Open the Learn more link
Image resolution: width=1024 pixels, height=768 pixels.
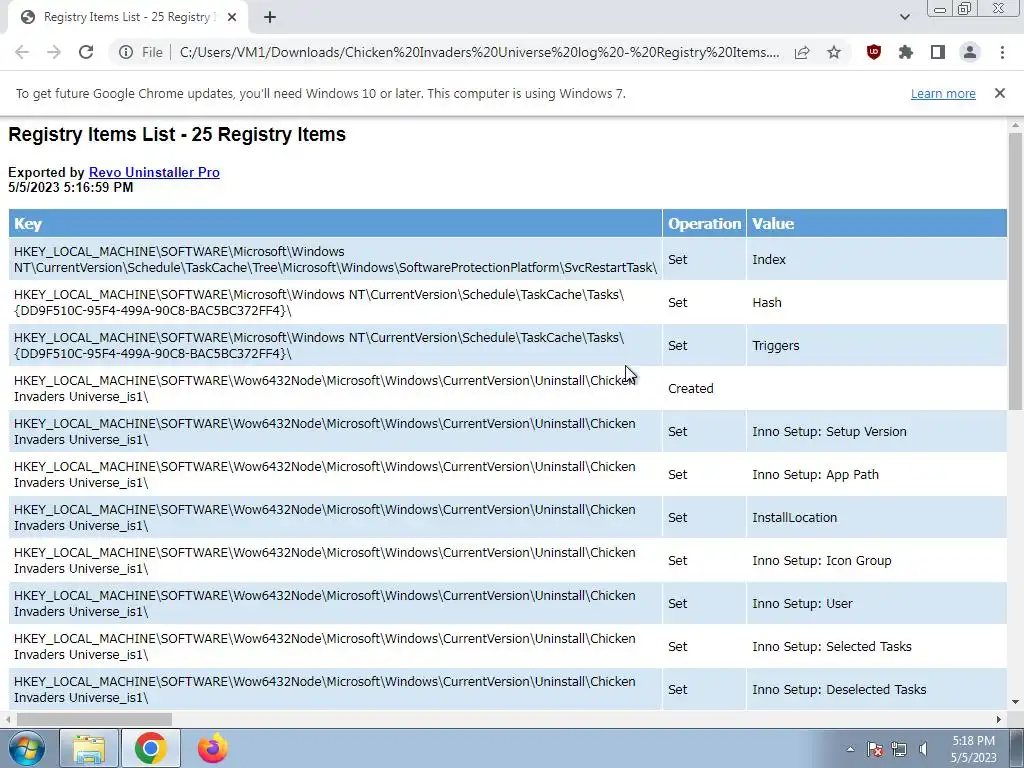[x=943, y=93]
